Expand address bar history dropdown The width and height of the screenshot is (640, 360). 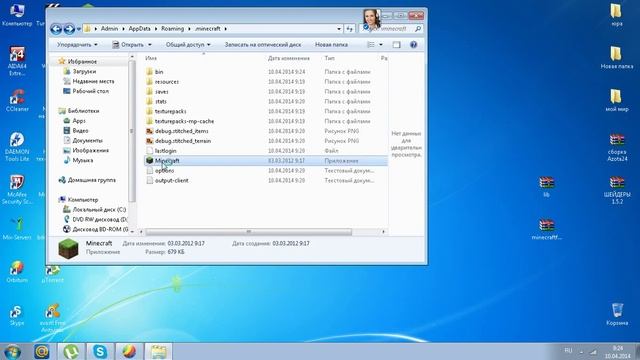tap(339, 29)
